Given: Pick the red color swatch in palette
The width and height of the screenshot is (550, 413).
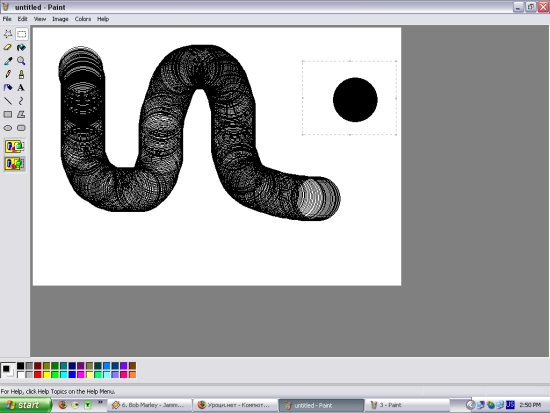Looking at the screenshot, I should (x=38, y=375).
